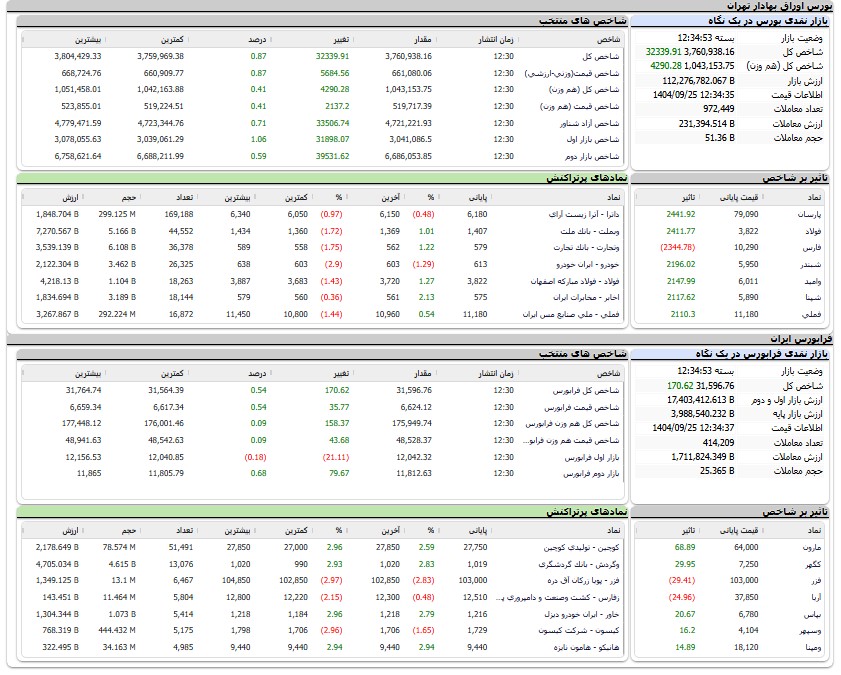
Task: Open the دانرا symbol in top traded list
Action: click(580, 214)
